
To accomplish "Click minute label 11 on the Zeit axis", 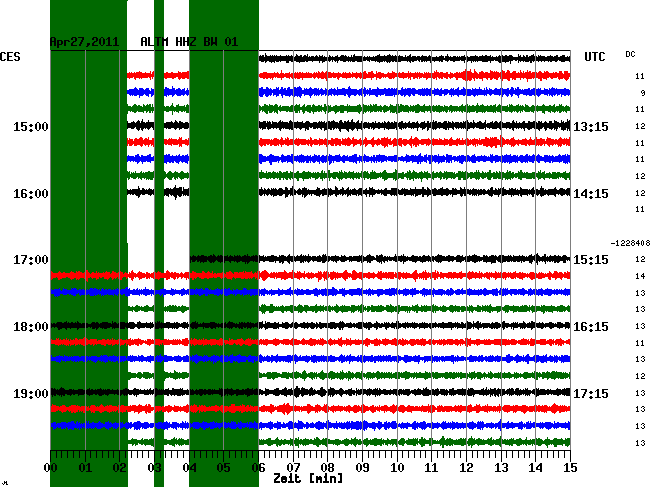I will [432, 468].
